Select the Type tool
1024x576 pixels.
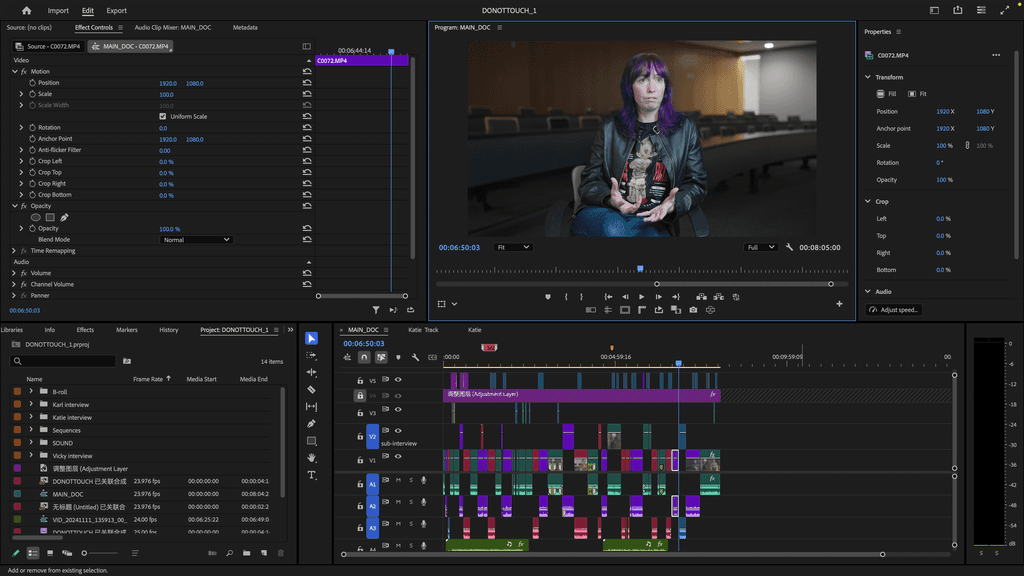[x=312, y=475]
